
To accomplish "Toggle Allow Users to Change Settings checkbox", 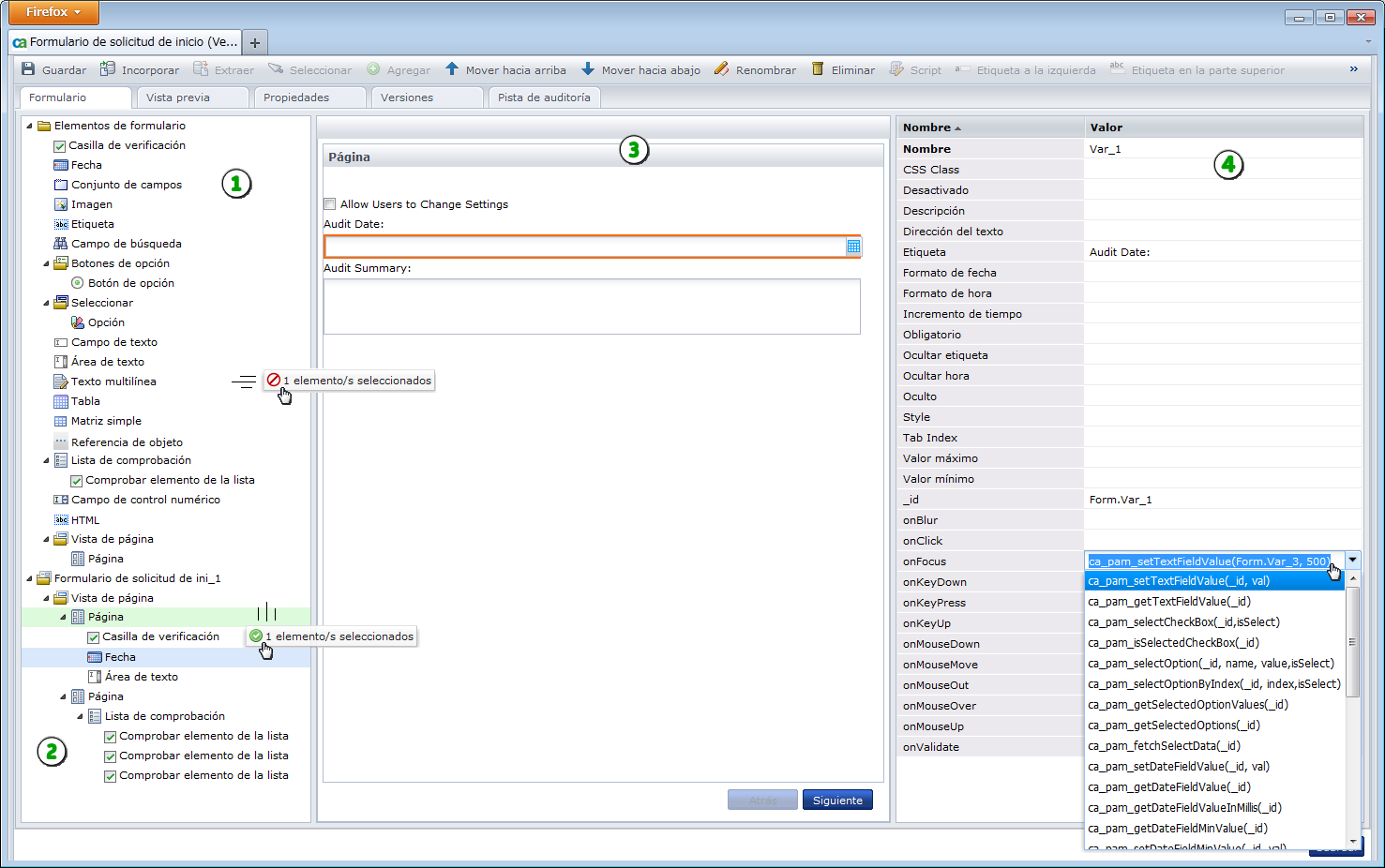I will pyautogui.click(x=329, y=204).
